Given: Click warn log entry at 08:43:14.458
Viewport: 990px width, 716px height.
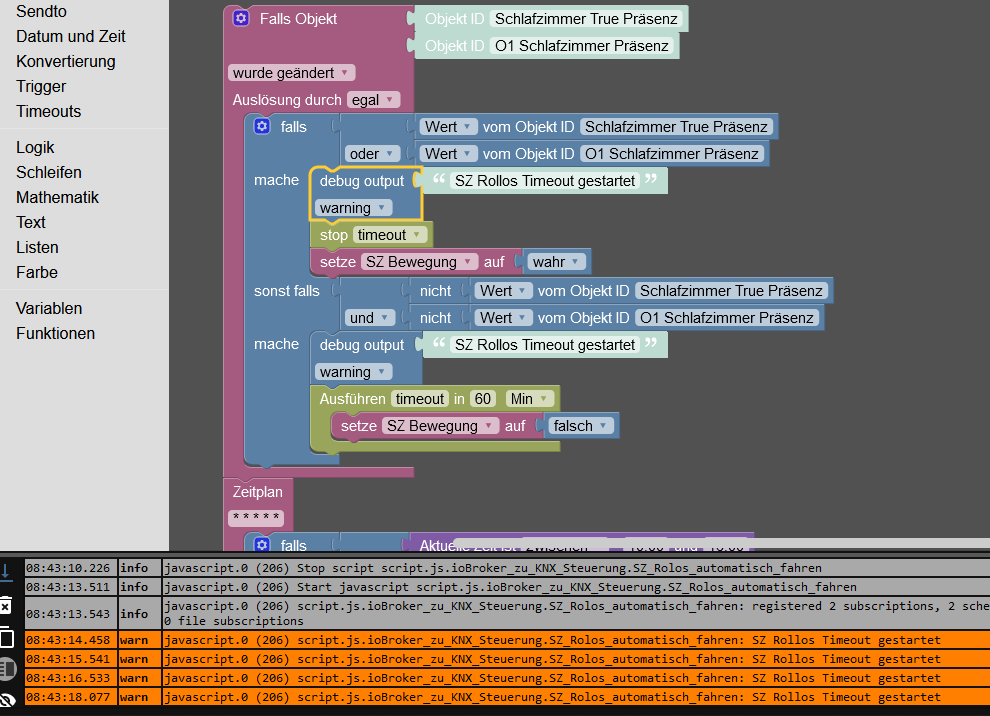Looking at the screenshot, I should pos(508,640).
